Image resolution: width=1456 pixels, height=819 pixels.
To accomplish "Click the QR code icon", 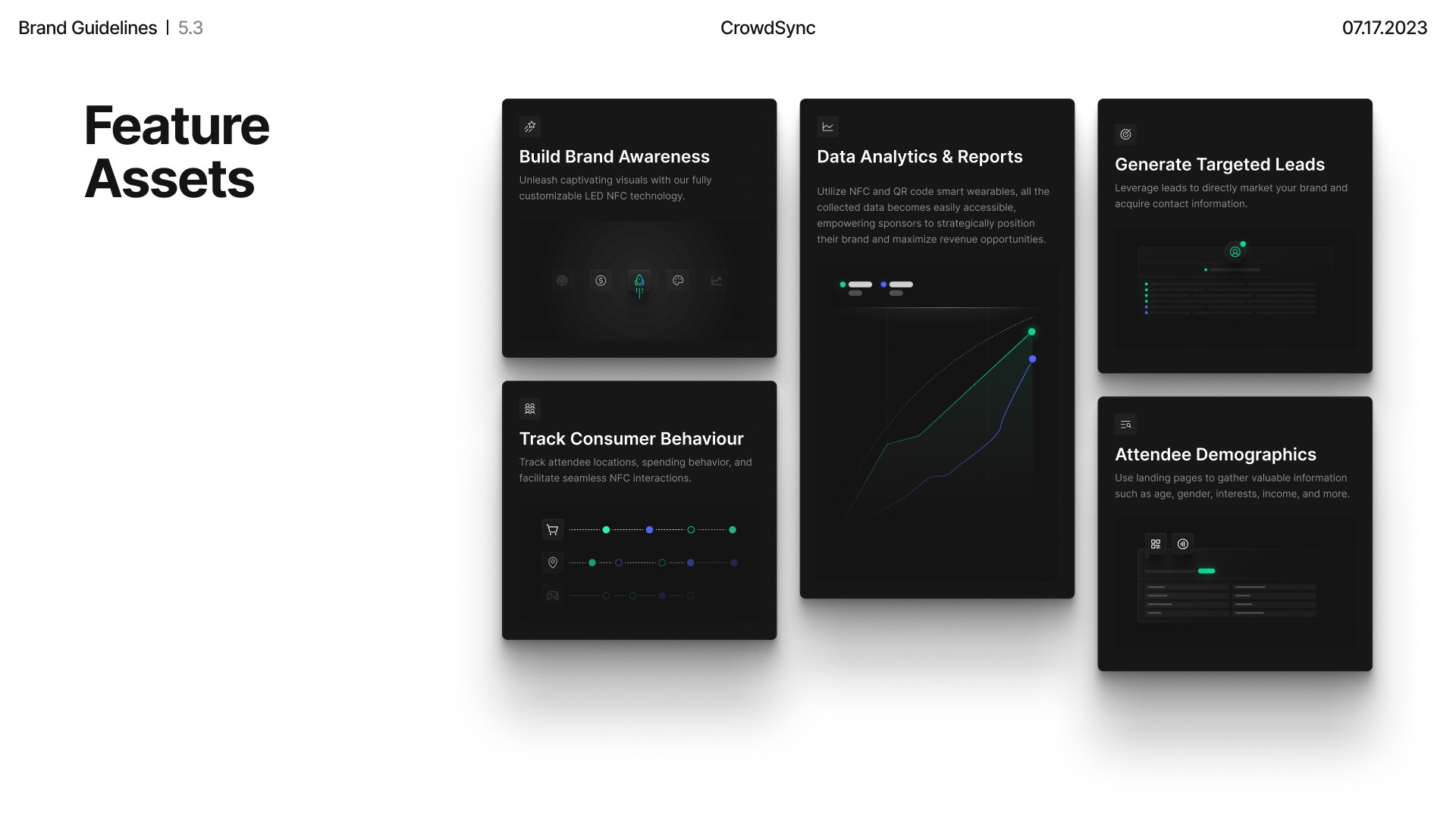I will (x=1156, y=544).
